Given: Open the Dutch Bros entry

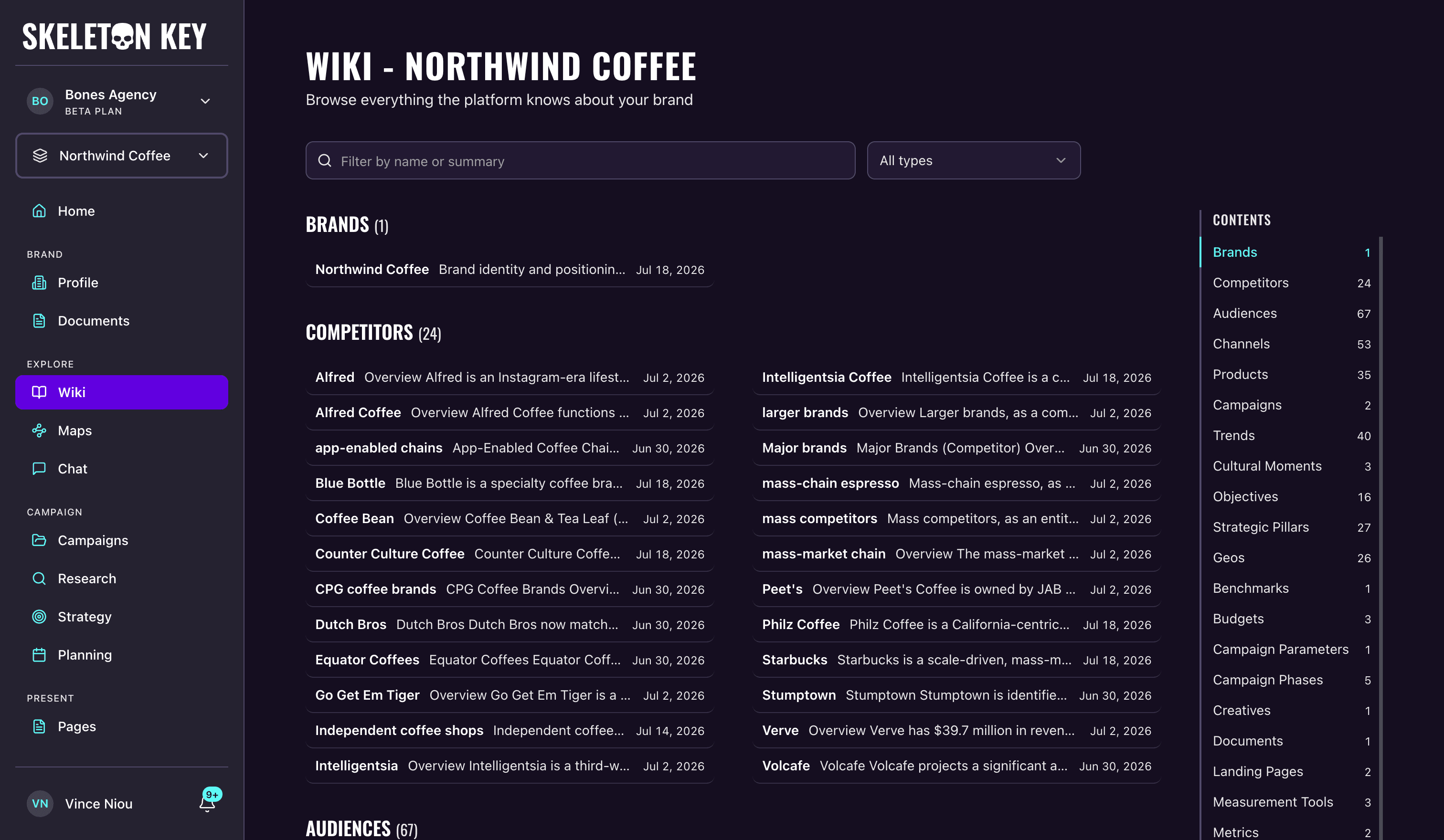Looking at the screenshot, I should (510, 624).
